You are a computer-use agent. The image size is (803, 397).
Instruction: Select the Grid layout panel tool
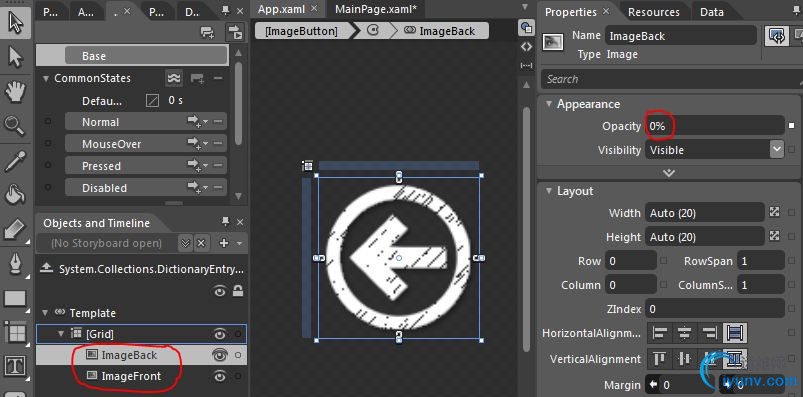click(x=15, y=333)
